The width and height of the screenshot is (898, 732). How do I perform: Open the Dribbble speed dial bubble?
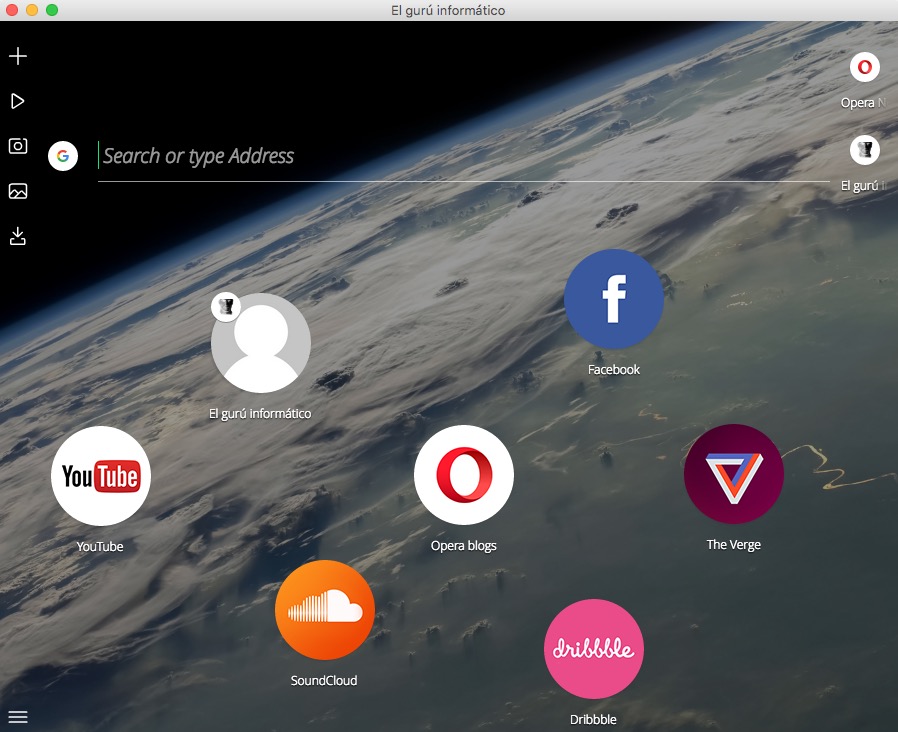pos(593,649)
